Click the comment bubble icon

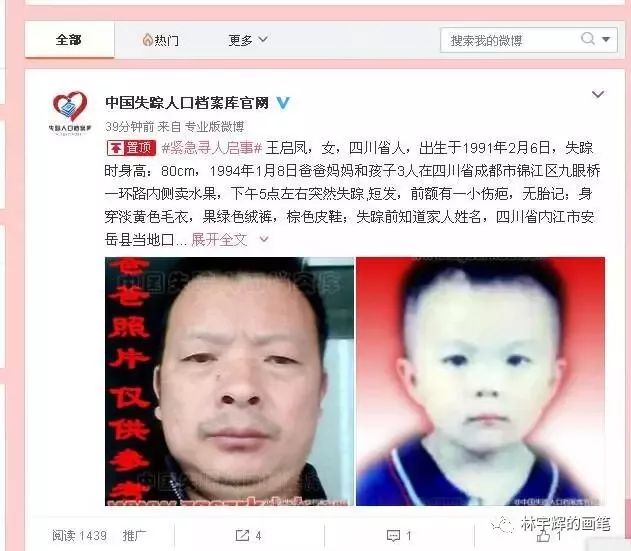click(x=393, y=536)
